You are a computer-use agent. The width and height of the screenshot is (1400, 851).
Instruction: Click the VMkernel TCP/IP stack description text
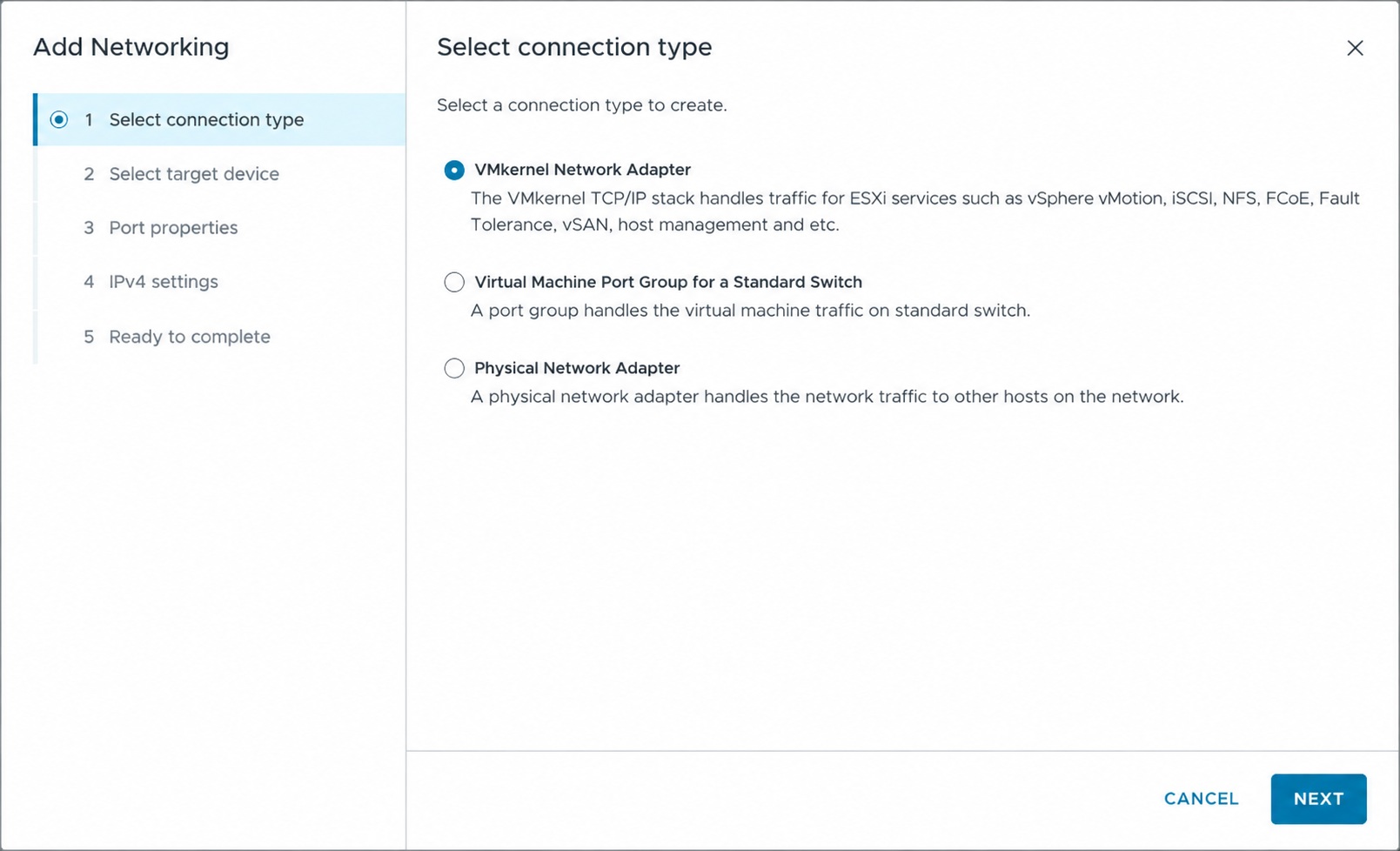[914, 211]
